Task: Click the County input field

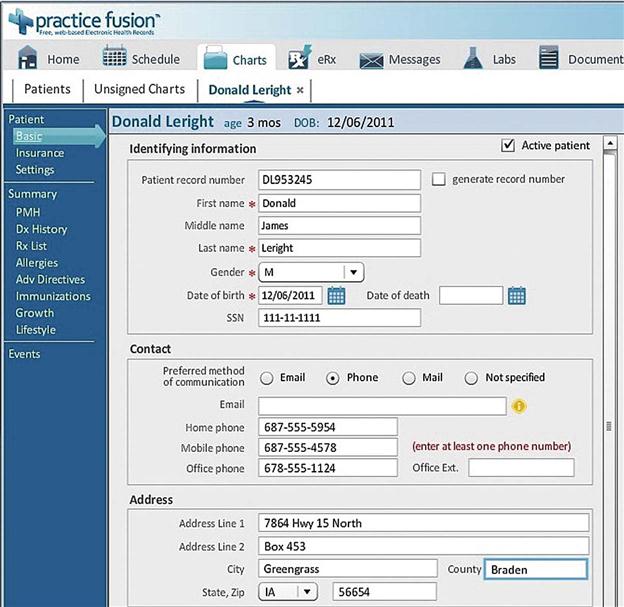Action: [535, 569]
